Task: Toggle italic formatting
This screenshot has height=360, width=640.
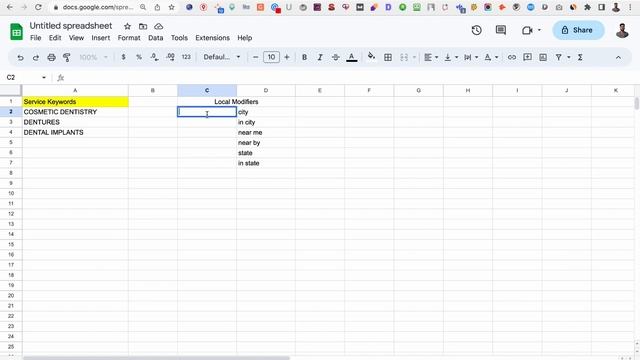Action: coord(320,58)
